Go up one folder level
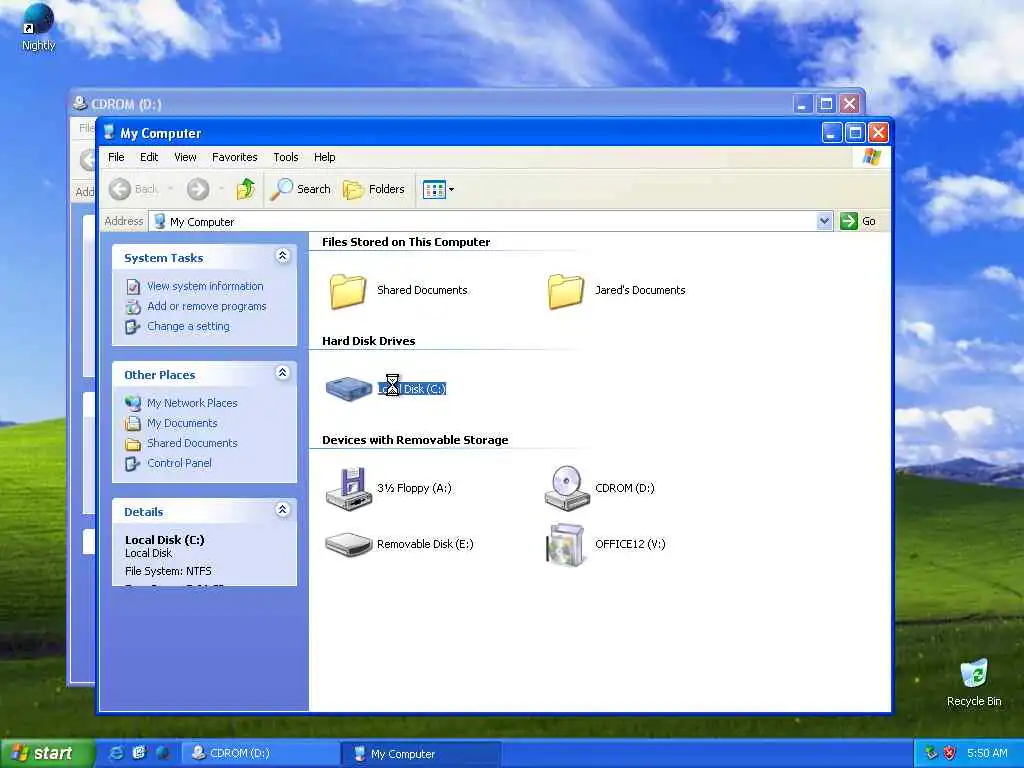 pyautogui.click(x=246, y=189)
